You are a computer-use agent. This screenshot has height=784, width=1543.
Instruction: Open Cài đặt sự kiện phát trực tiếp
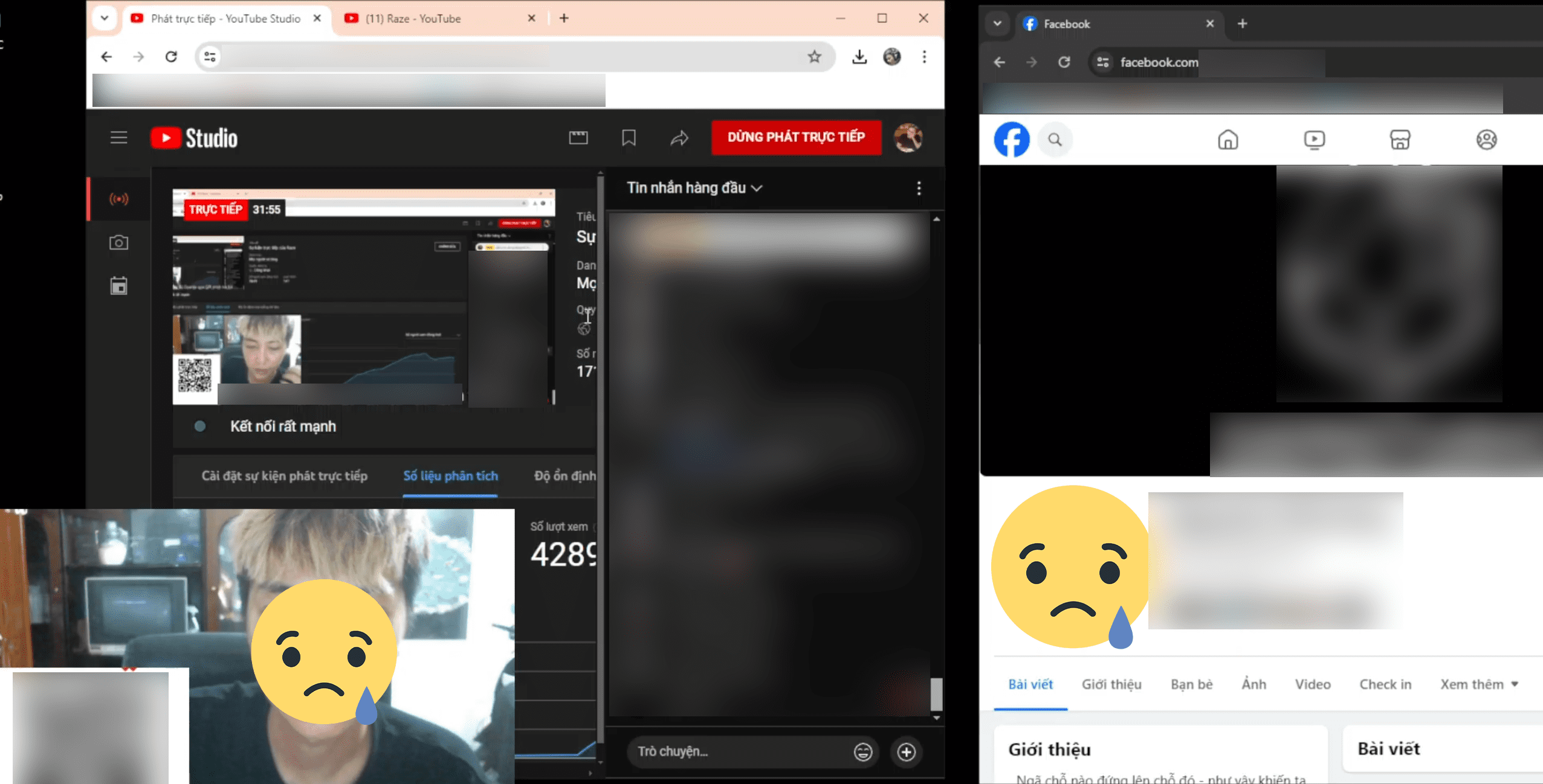coord(284,476)
